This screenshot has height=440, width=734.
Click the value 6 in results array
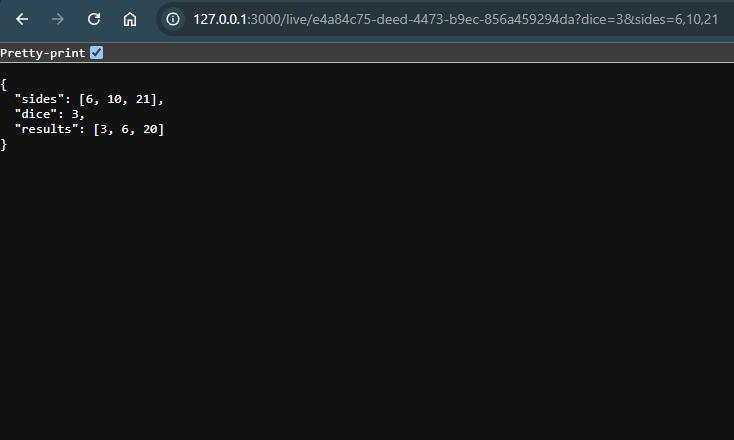click(x=125, y=129)
